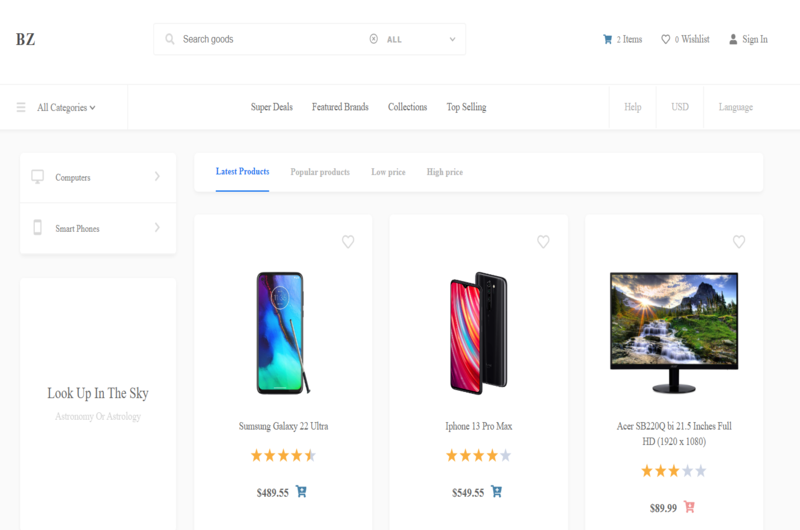Clear the search field with the X icon

click(374, 40)
